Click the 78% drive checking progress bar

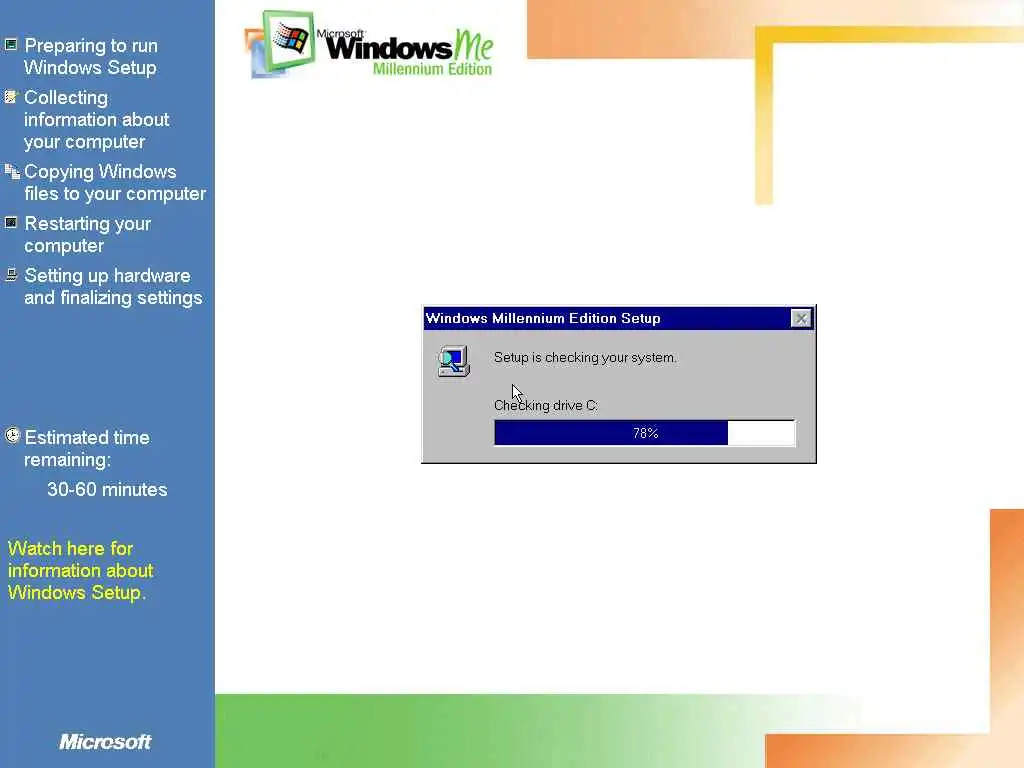point(645,433)
